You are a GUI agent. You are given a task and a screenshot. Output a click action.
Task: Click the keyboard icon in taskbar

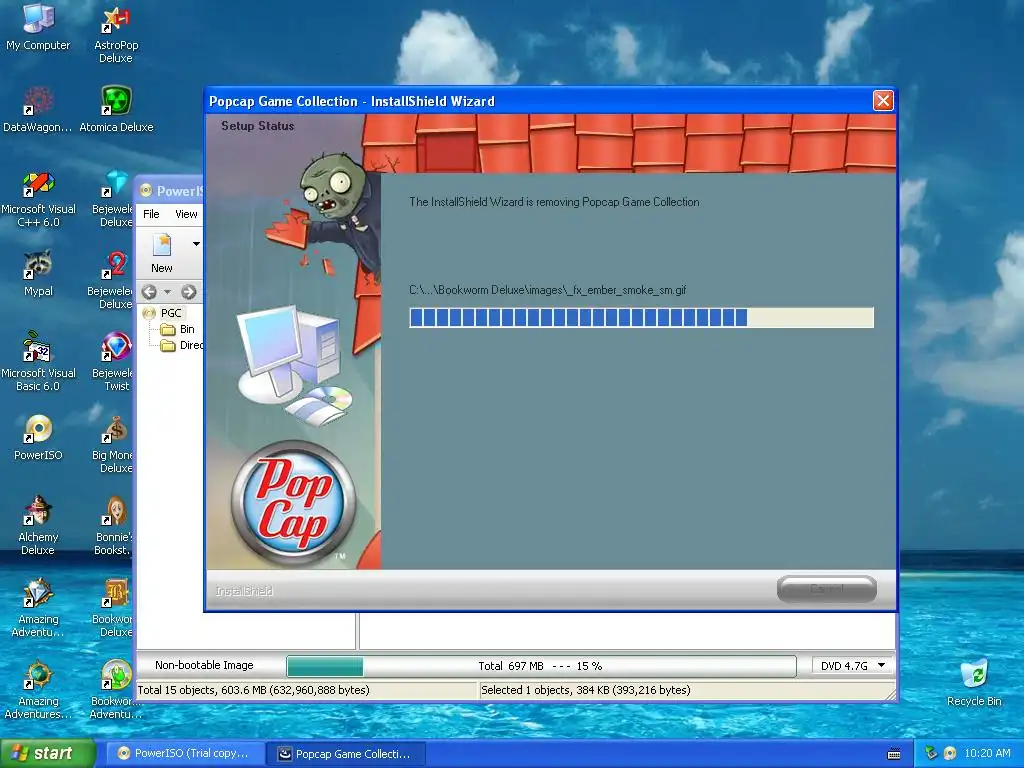point(894,754)
